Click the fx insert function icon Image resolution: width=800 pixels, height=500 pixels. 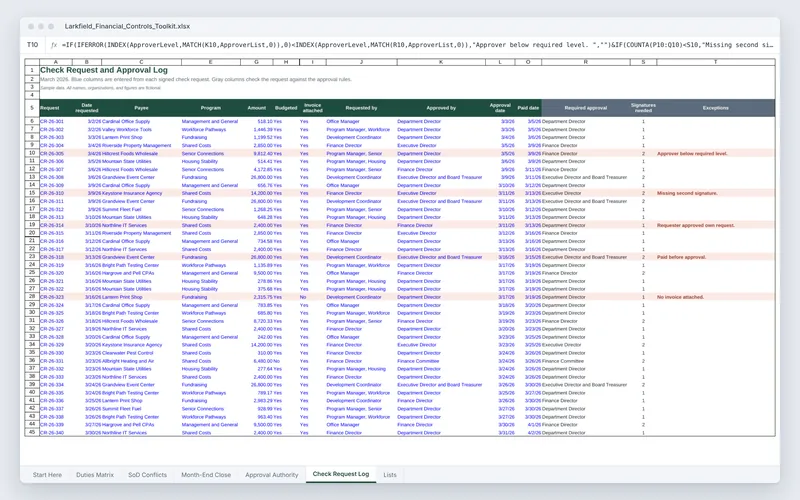click(54, 45)
